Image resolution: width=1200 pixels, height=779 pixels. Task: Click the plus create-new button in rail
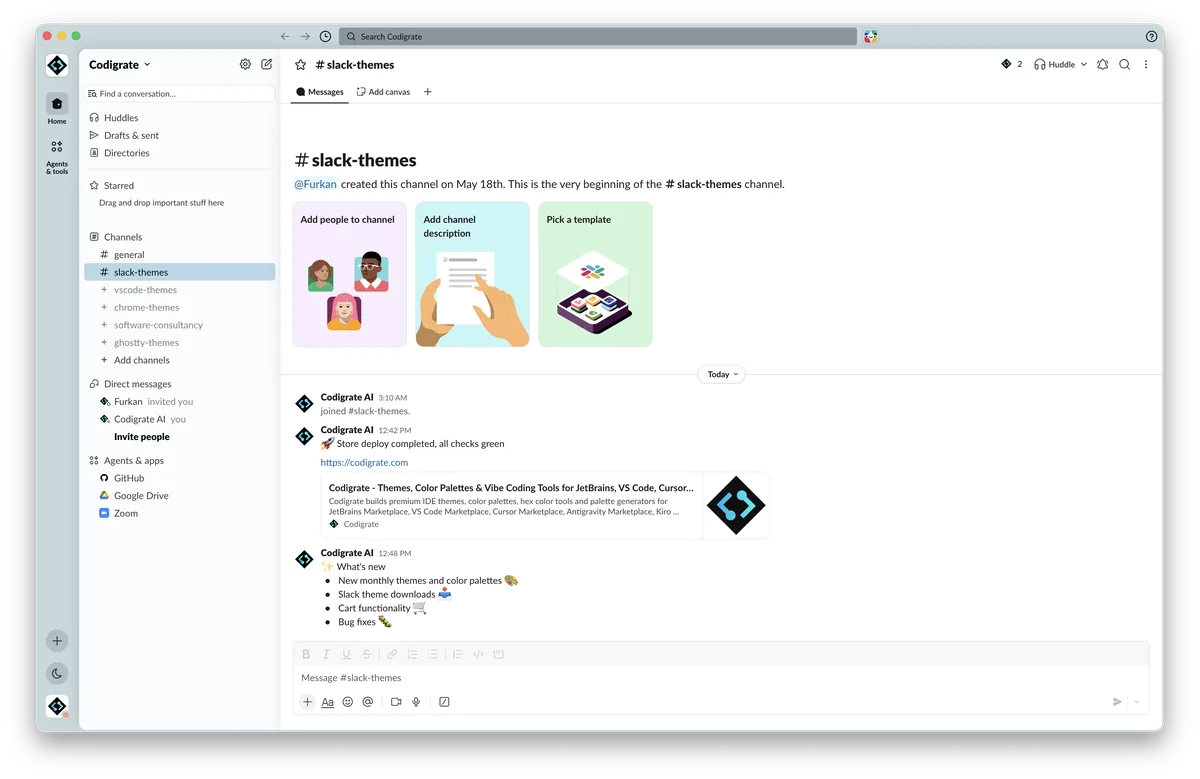click(x=57, y=641)
